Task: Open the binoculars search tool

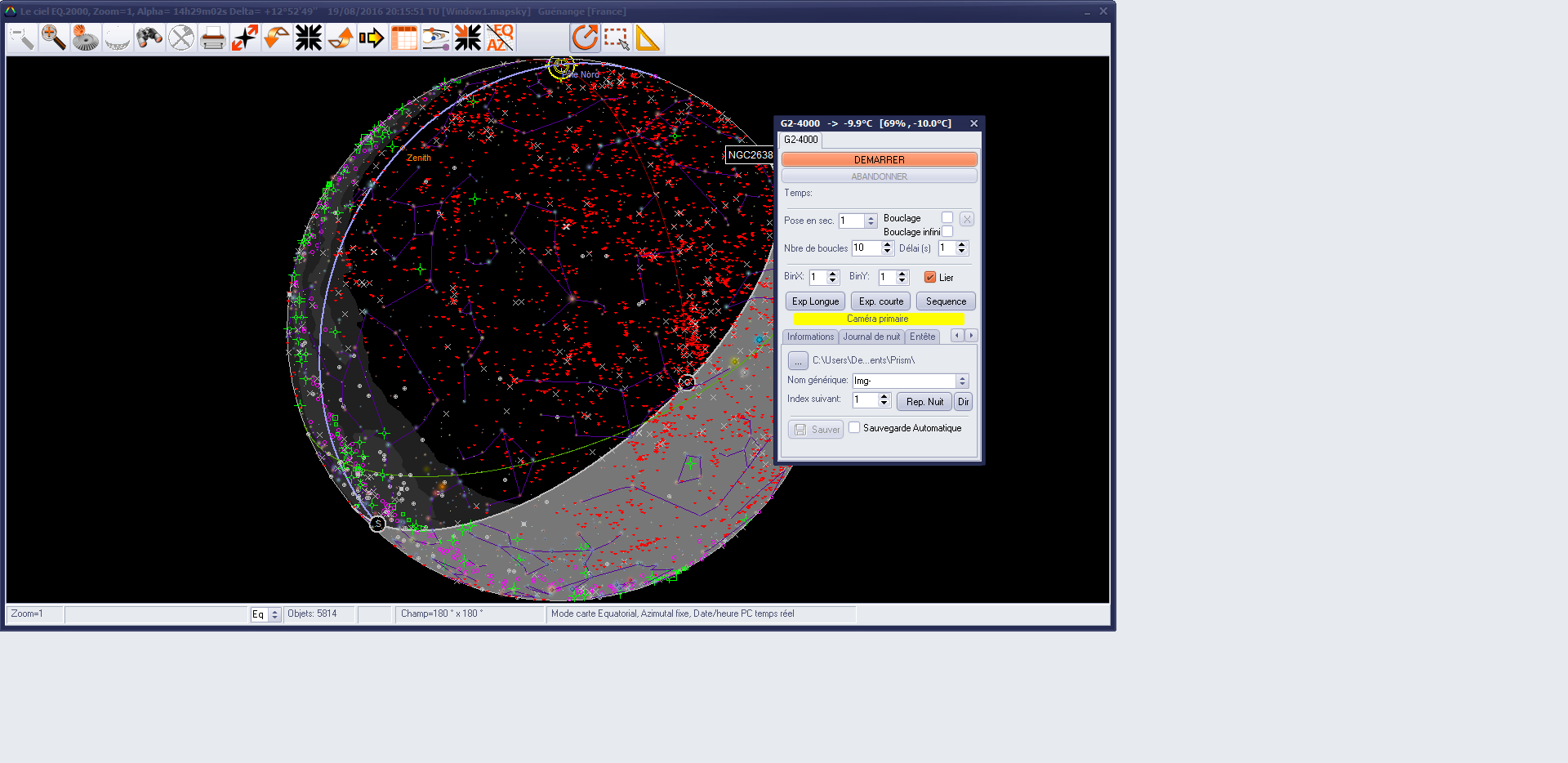Action: 149,38
